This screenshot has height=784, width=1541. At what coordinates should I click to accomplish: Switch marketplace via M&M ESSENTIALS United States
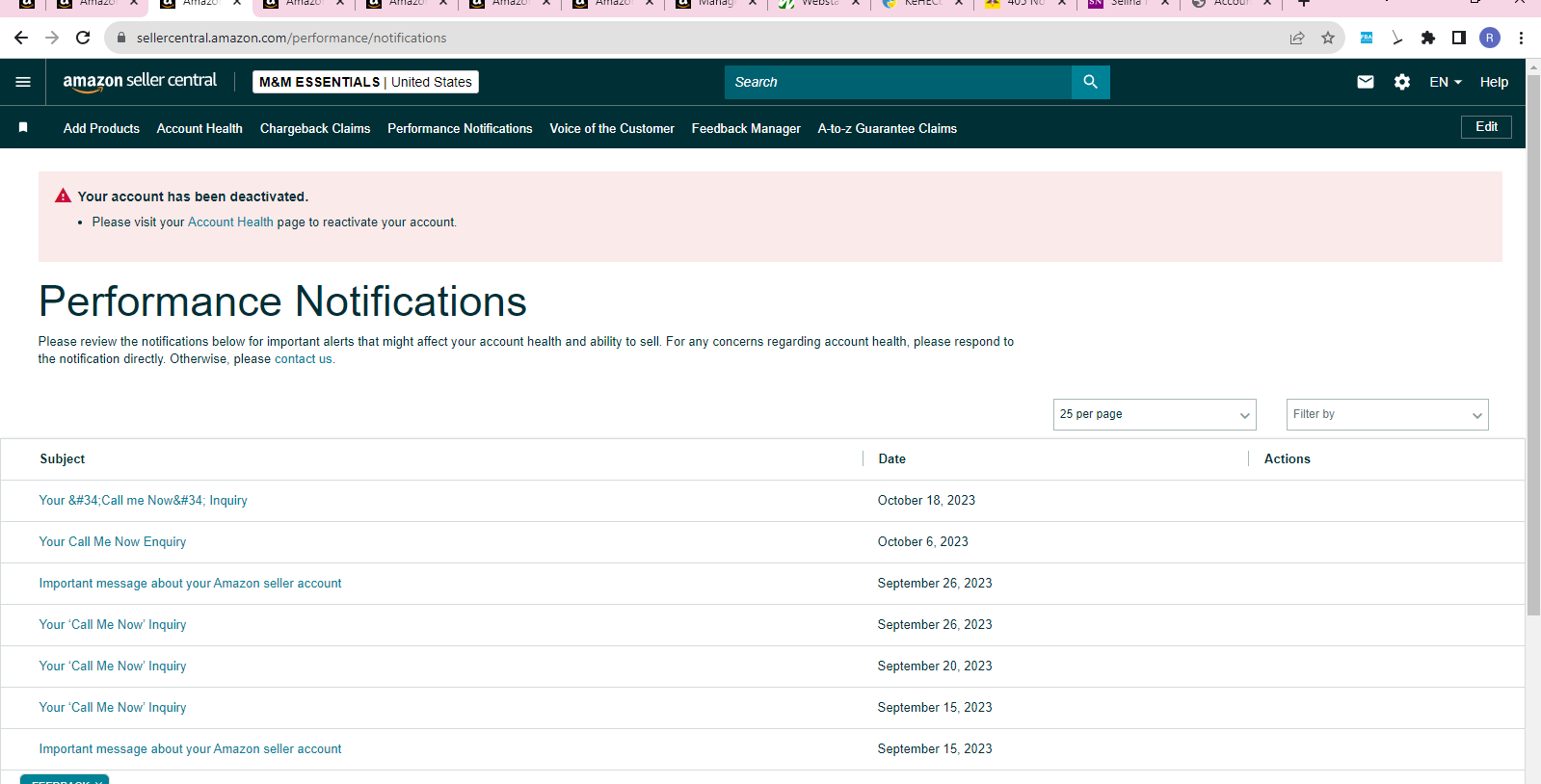tap(365, 82)
